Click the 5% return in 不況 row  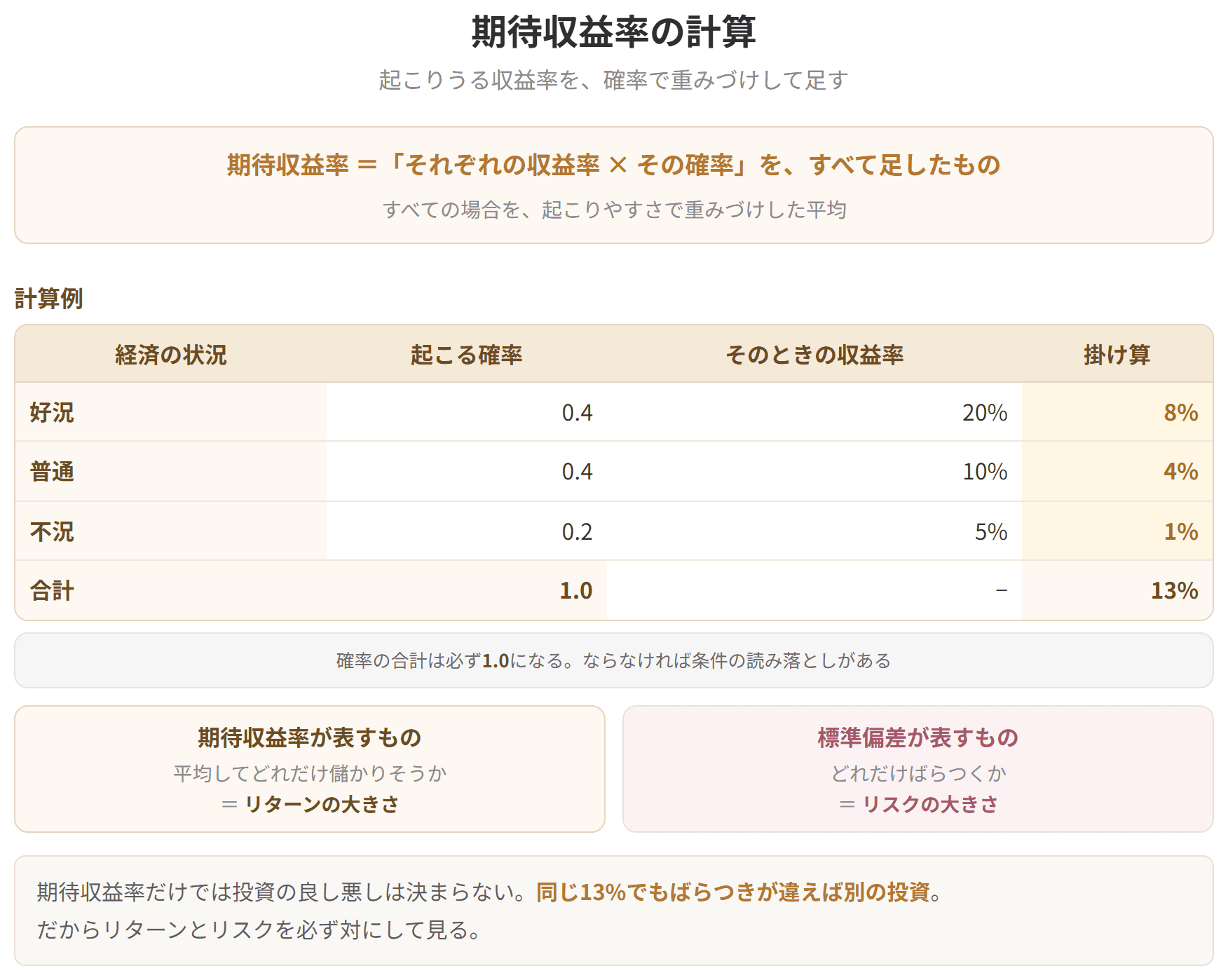[x=991, y=531]
